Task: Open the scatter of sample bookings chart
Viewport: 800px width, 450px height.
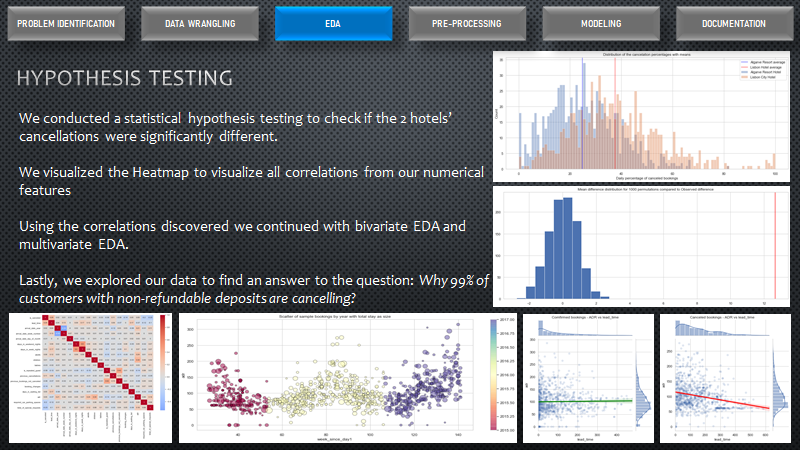Action: click(347, 378)
